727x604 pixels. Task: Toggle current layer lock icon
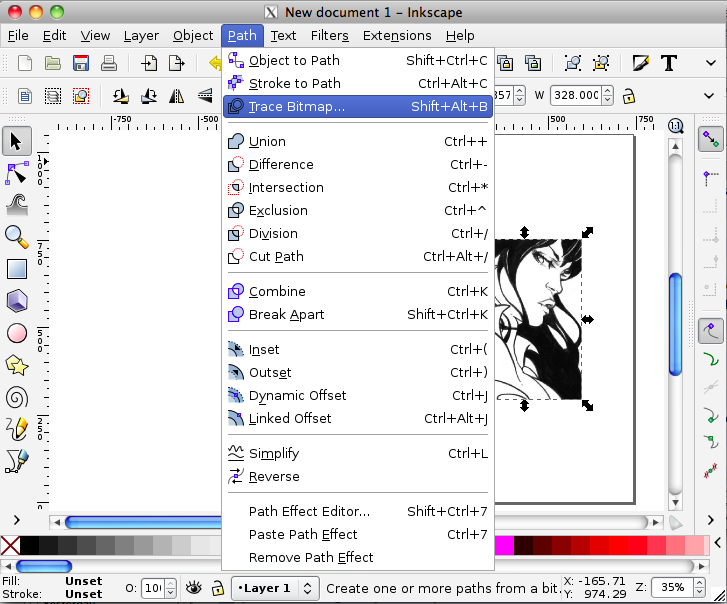(x=217, y=588)
